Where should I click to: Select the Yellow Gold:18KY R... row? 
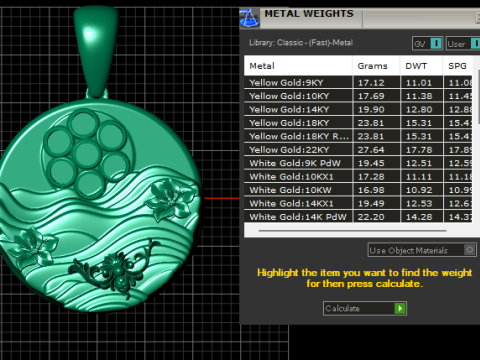[x=358, y=136]
